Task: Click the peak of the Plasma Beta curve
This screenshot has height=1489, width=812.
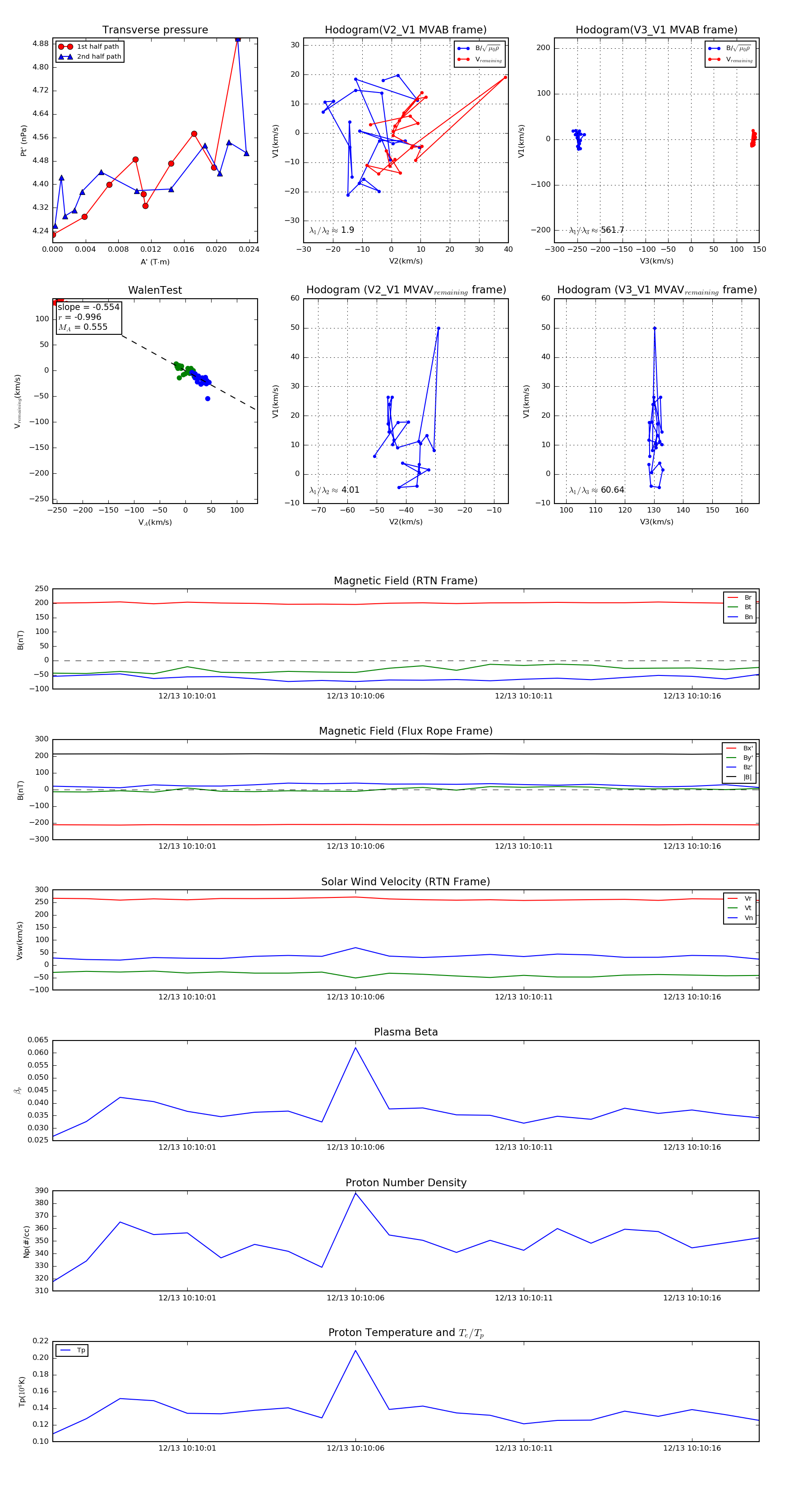Action: coord(355,1048)
